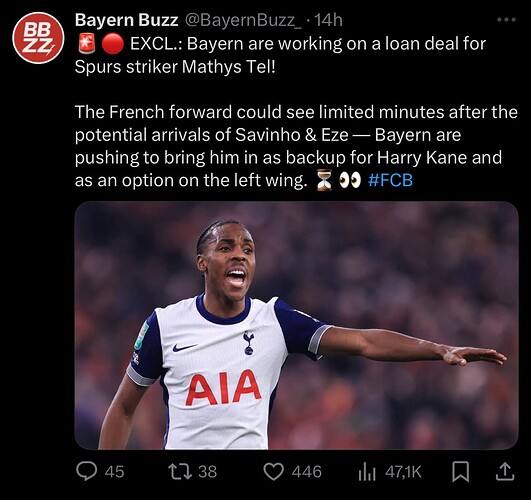Image resolution: width=531 pixels, height=500 pixels.
Task: Open the @BayernBuzz_ handle
Action: coord(243,20)
